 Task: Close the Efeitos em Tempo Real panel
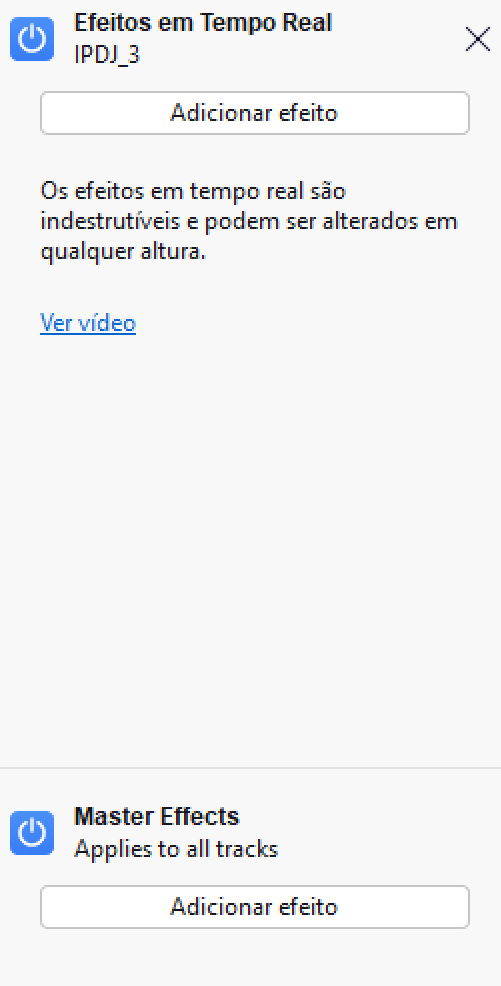[477, 39]
